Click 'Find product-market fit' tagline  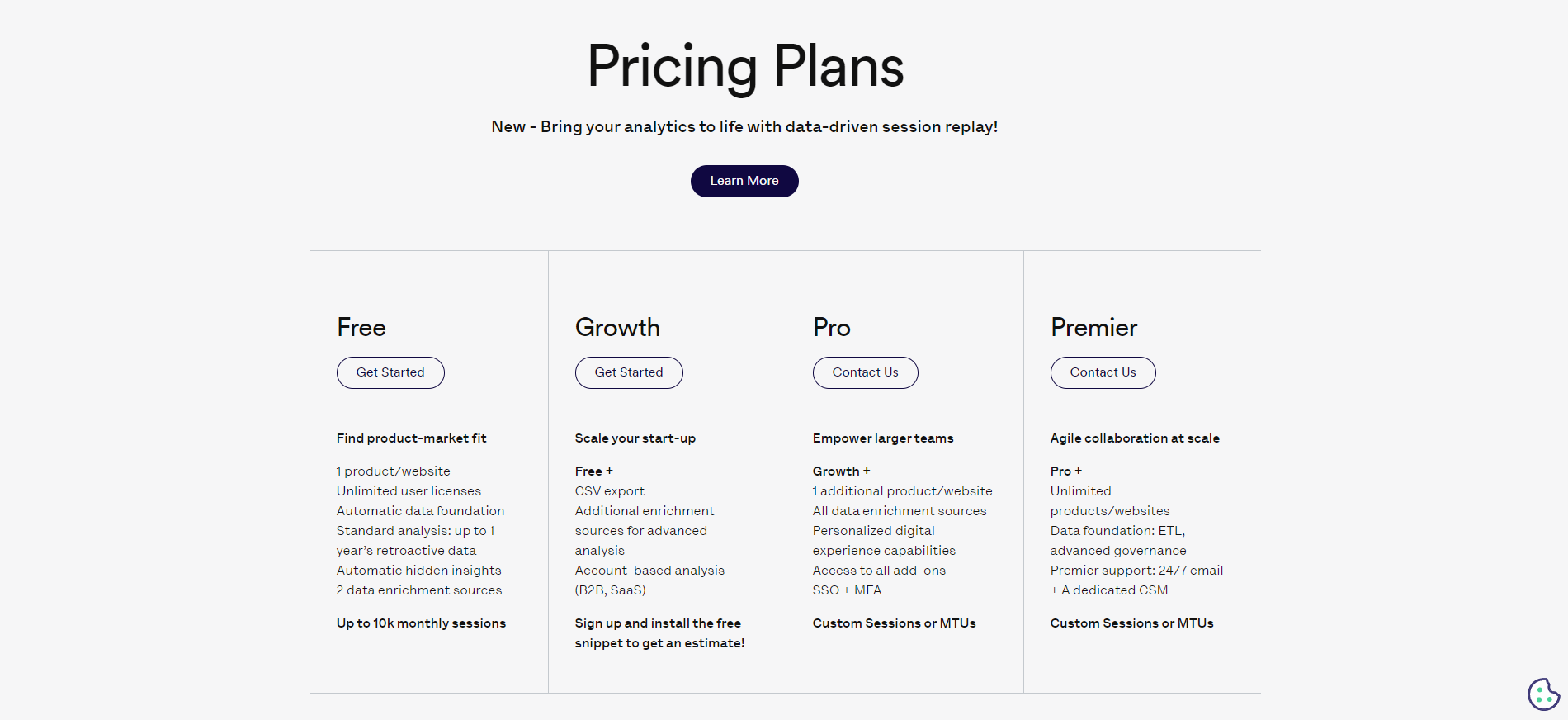click(411, 438)
